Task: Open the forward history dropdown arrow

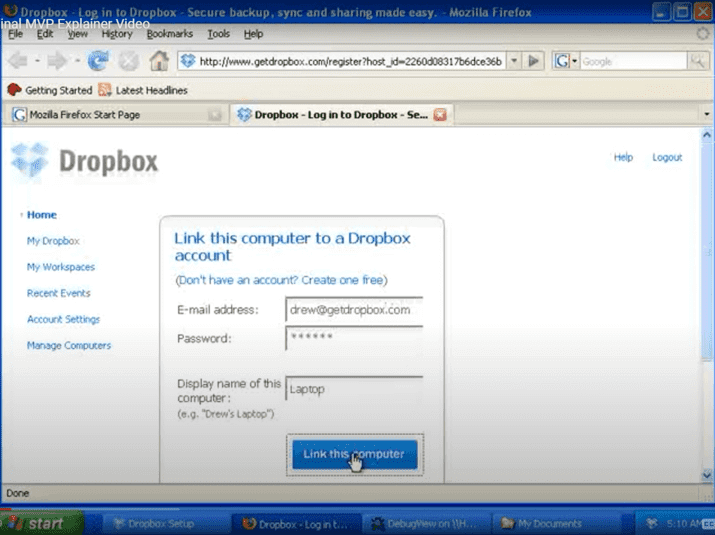Action: pyautogui.click(x=77, y=61)
